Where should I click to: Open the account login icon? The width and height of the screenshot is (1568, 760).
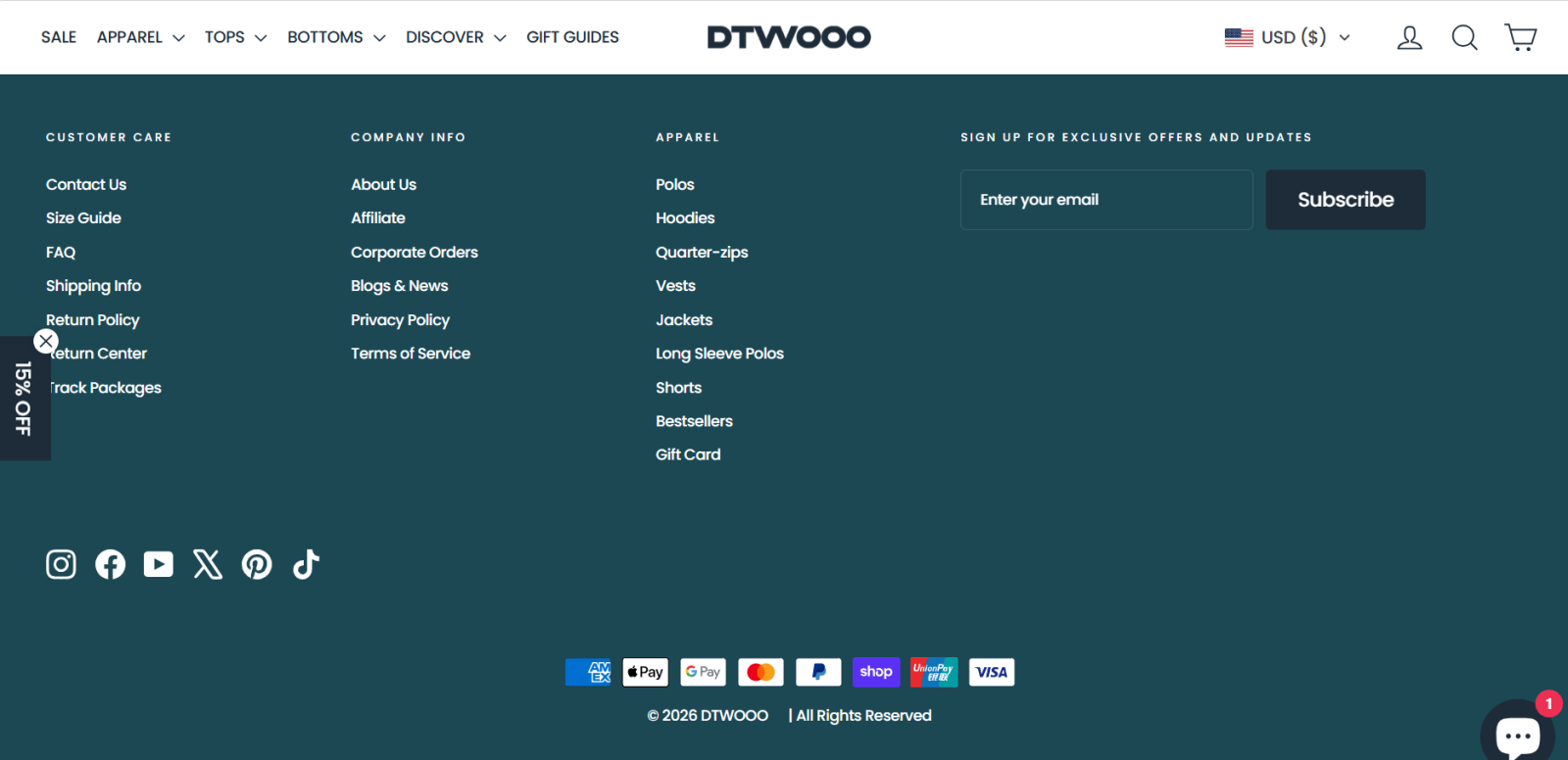(1409, 37)
